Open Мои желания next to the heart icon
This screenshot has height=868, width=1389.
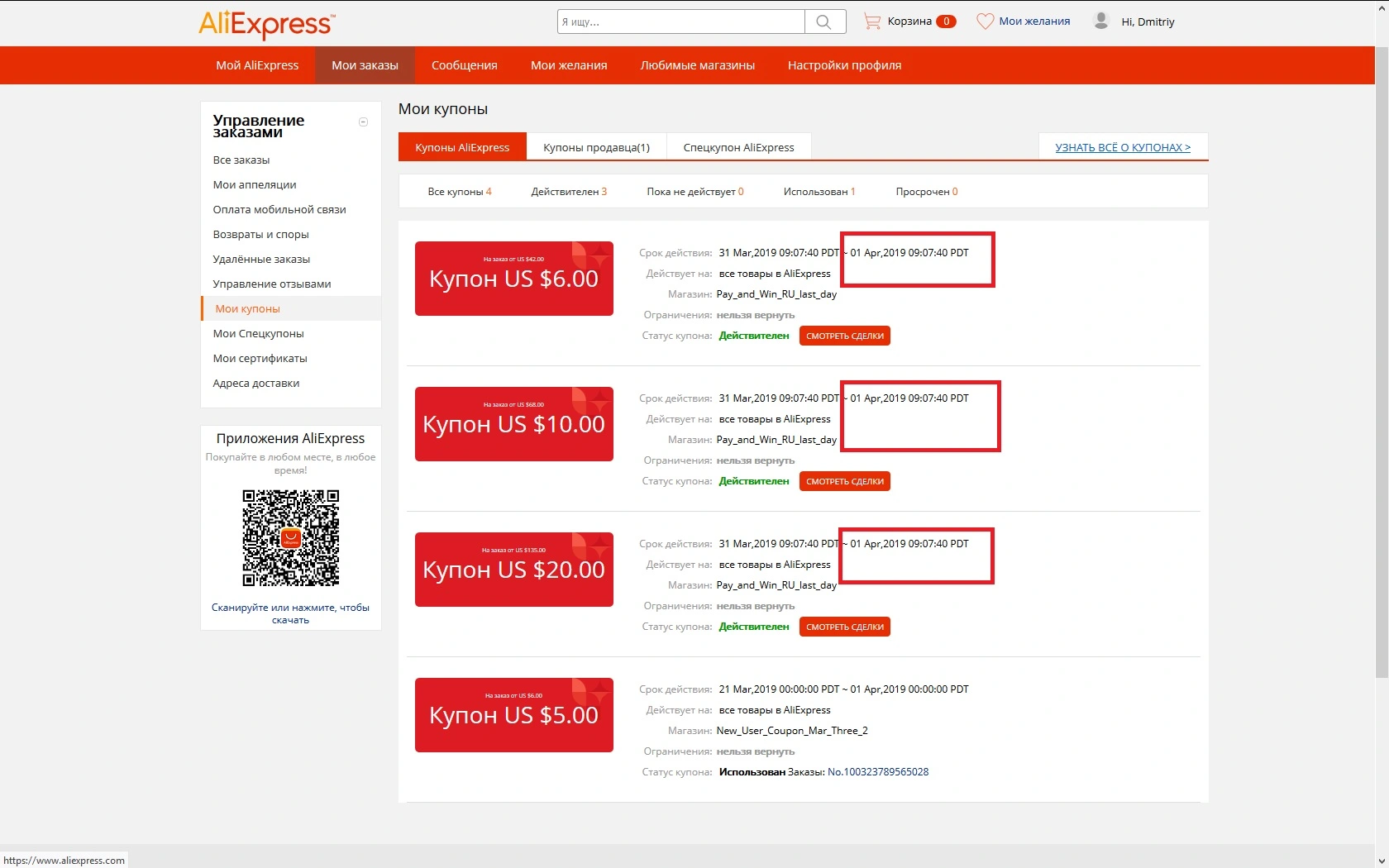click(x=1034, y=21)
